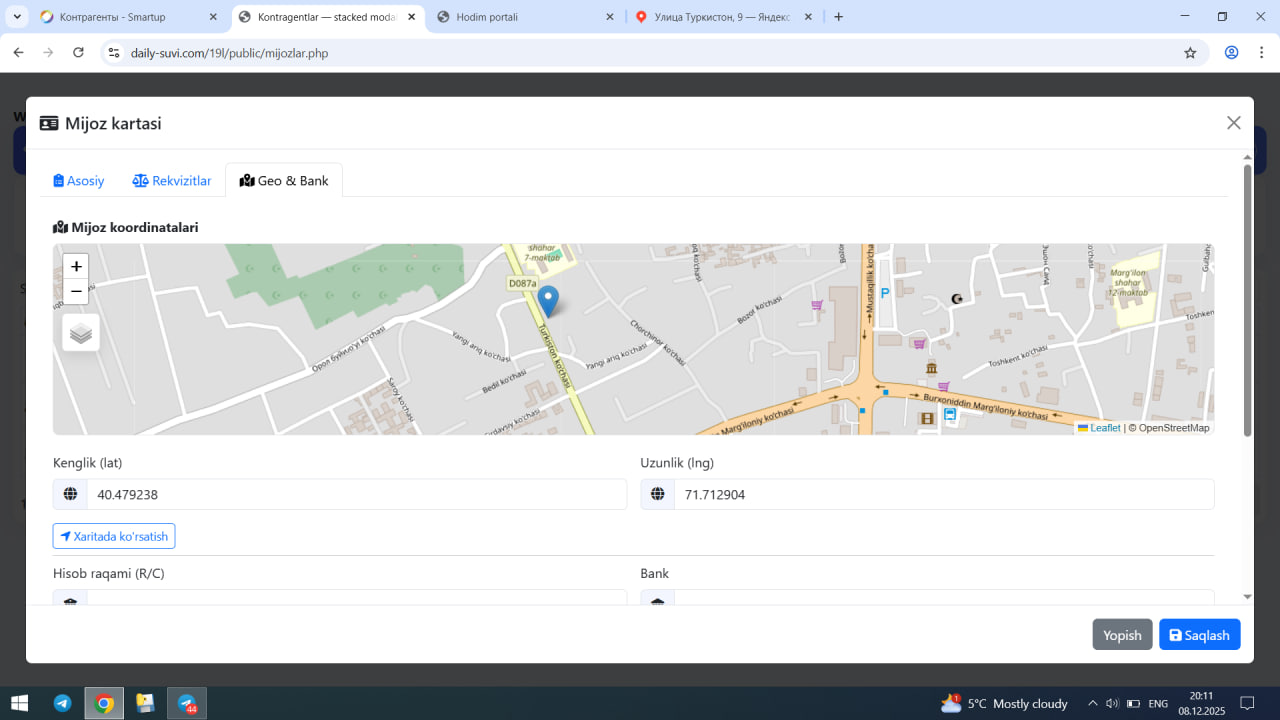Click the blue location marker pin
This screenshot has height=720, width=1280.
coord(548,300)
